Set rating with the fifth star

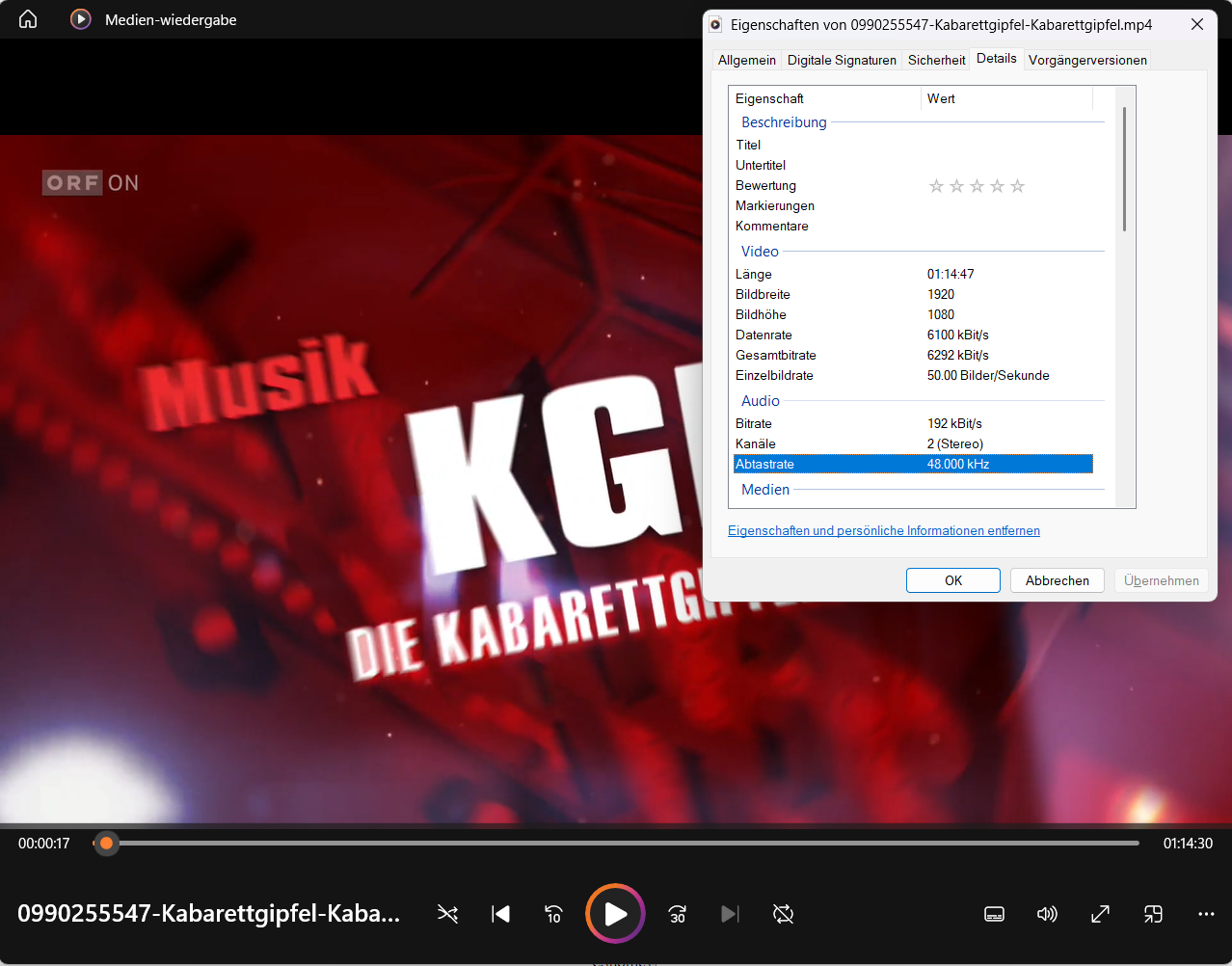(1017, 186)
